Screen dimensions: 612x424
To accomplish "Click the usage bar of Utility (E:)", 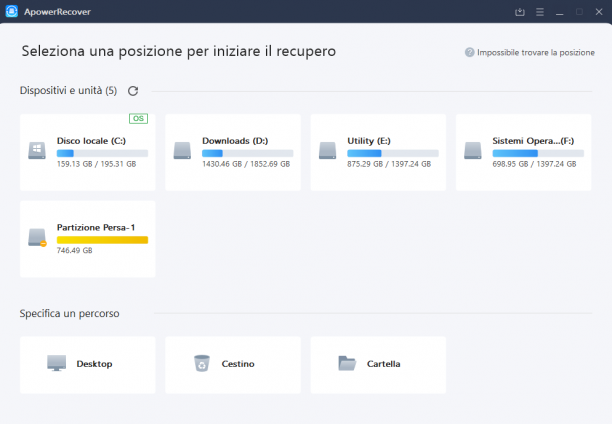I will pyautogui.click(x=393, y=153).
